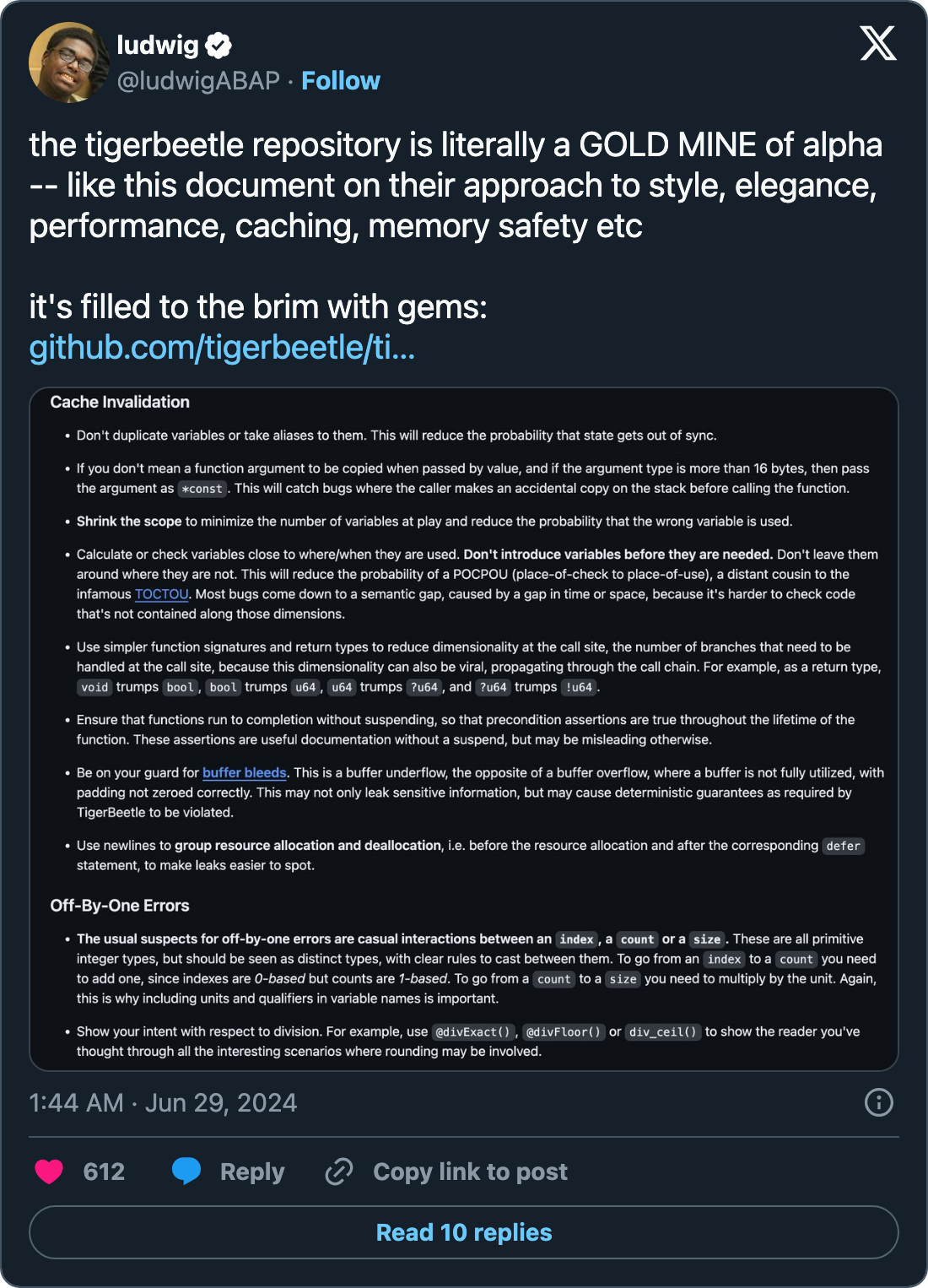Click the Off-By-One Errors heading
This screenshot has height=1288, width=928.
120,906
